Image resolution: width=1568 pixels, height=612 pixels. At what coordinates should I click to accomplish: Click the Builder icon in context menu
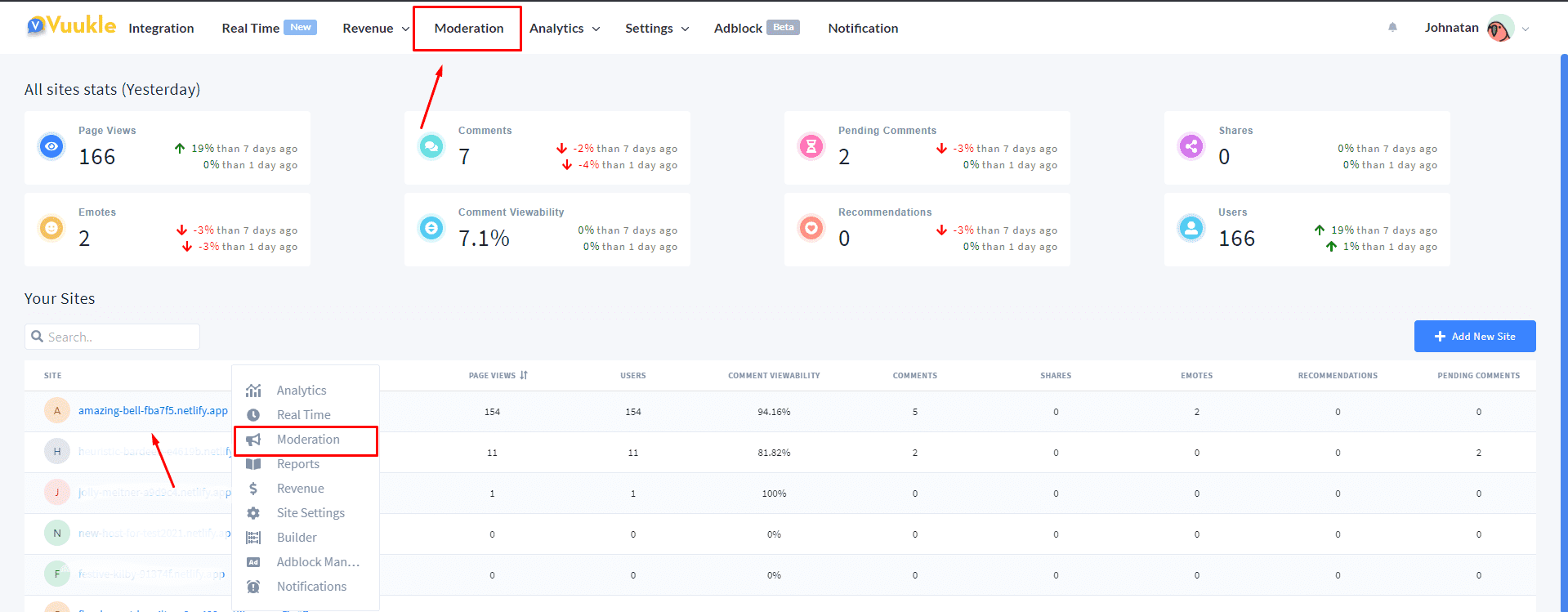coord(253,538)
